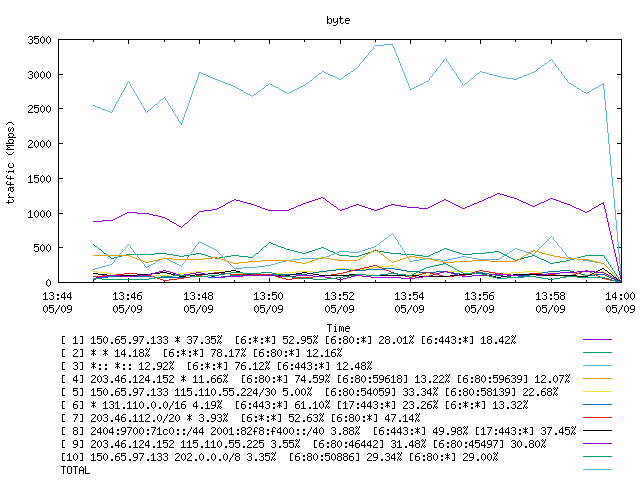The image size is (640, 480).
Task: Click the x-axis time label 13:58
Action: pos(550,296)
